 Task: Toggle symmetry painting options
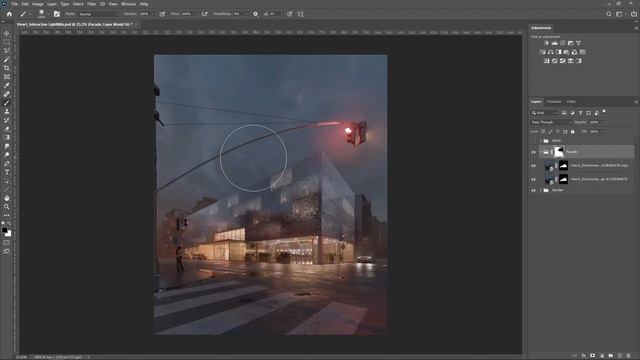click(x=301, y=14)
